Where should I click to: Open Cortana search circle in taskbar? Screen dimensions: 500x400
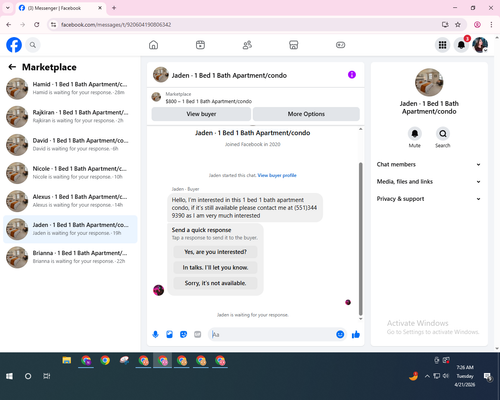click(28, 376)
